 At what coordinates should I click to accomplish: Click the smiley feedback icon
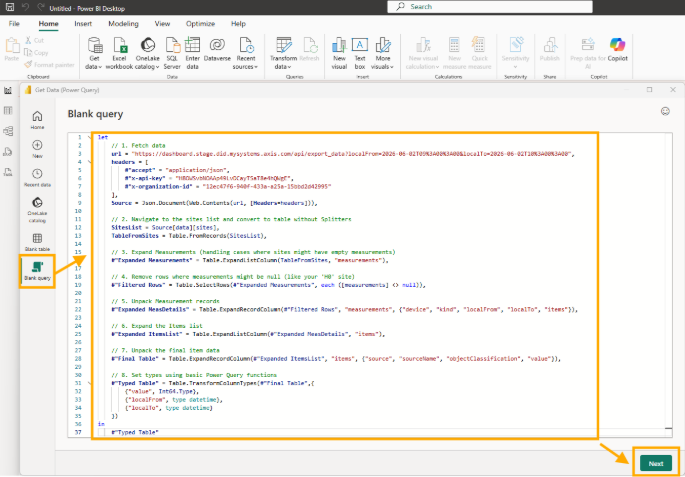click(665, 111)
